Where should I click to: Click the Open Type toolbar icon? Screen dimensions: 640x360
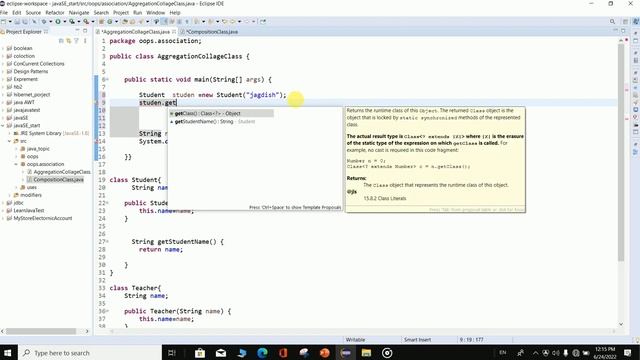tap(124, 22)
